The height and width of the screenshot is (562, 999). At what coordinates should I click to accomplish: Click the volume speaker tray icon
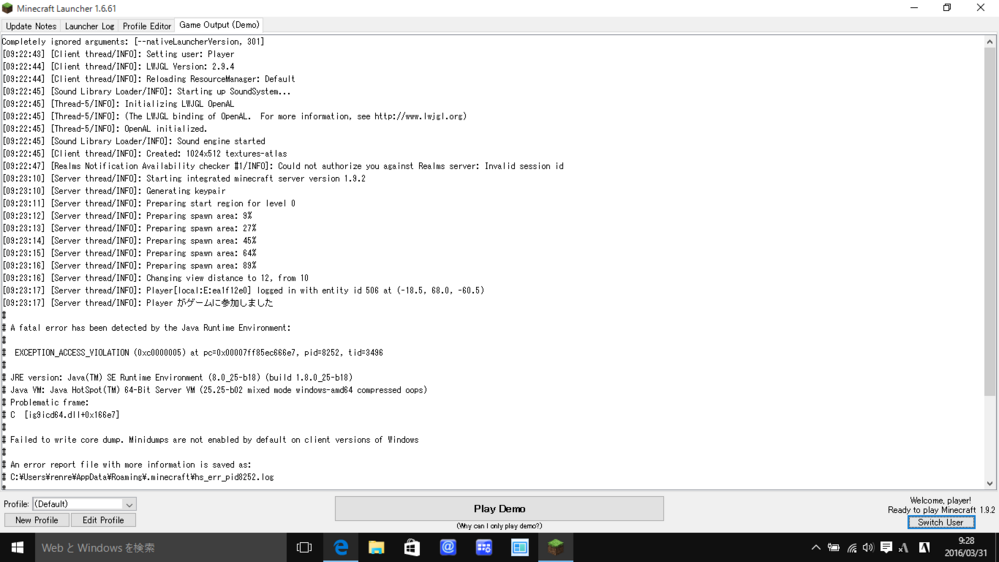pos(868,547)
